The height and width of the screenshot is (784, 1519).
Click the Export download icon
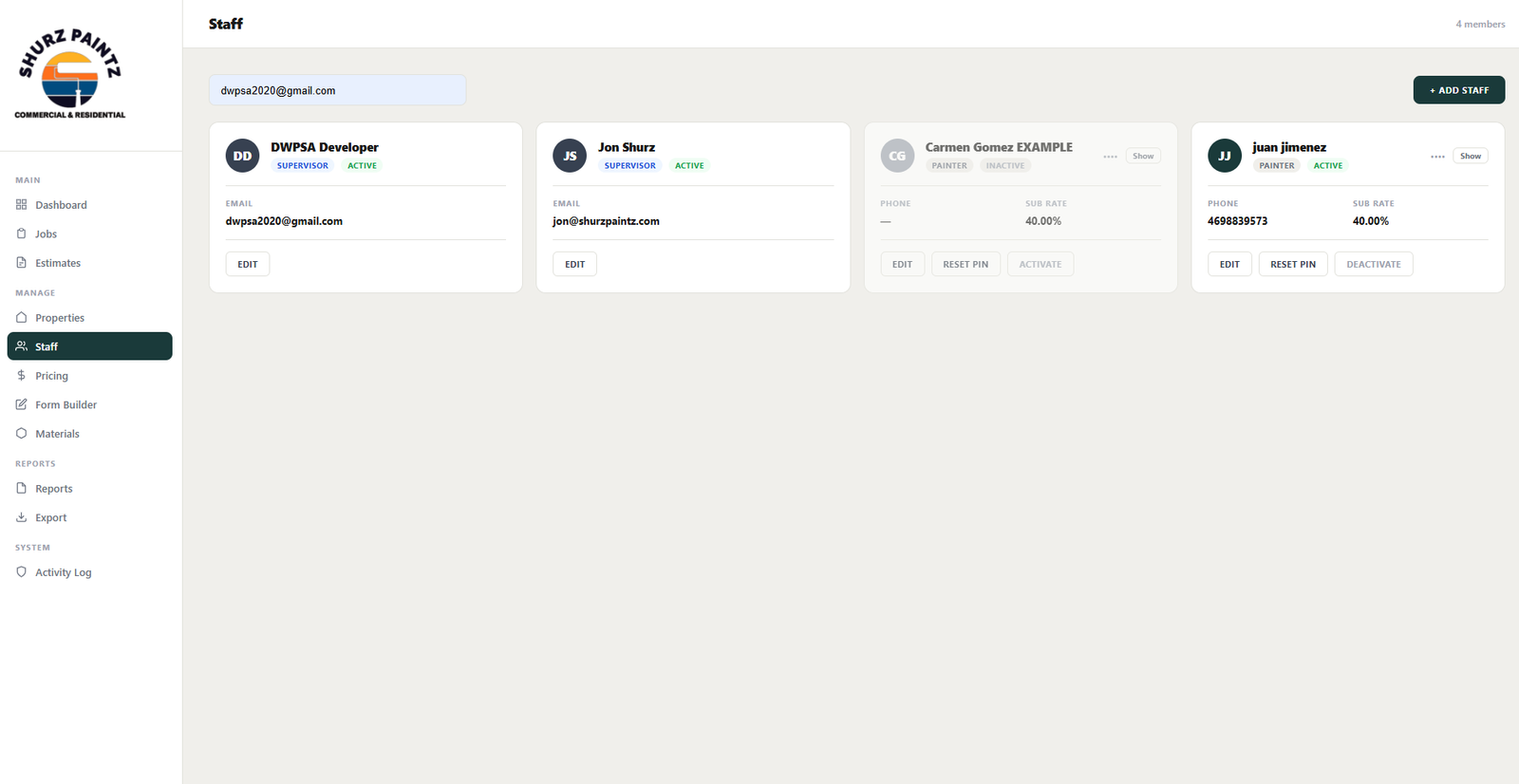click(21, 517)
